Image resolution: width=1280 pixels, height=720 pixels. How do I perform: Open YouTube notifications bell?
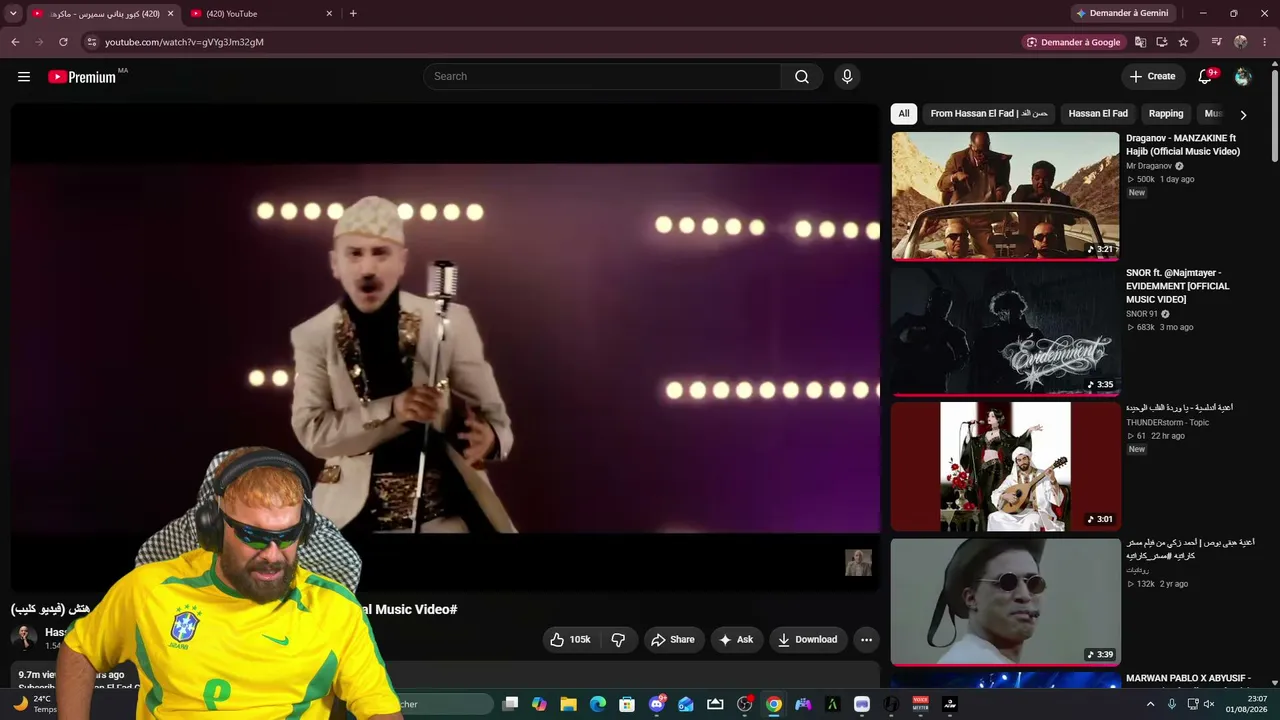(x=1206, y=77)
